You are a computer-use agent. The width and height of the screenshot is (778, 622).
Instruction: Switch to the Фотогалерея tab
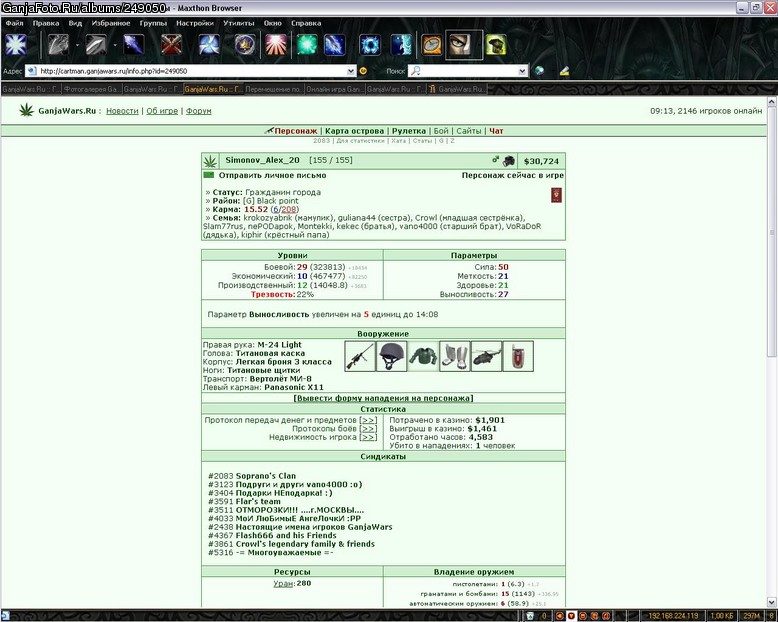coord(92,89)
